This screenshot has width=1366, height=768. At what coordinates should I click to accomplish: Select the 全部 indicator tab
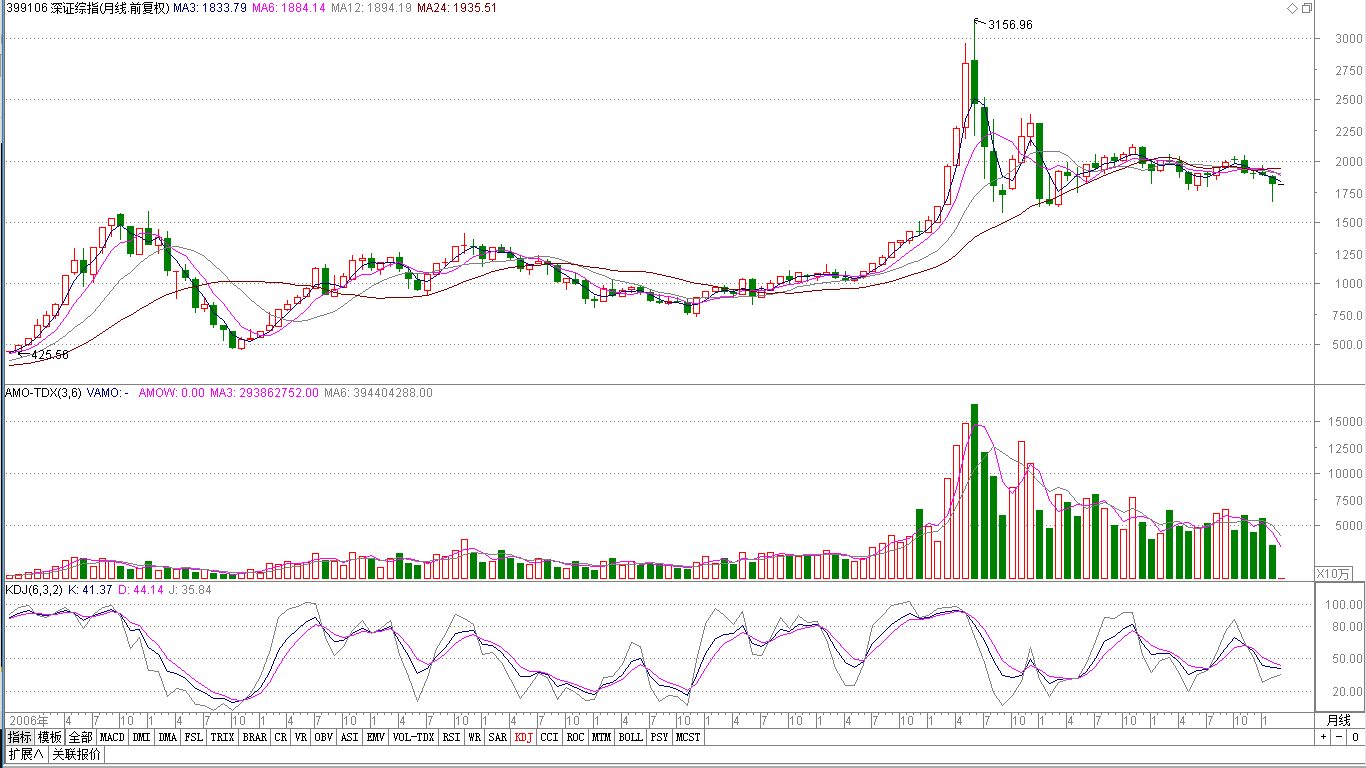pyautogui.click(x=81, y=737)
